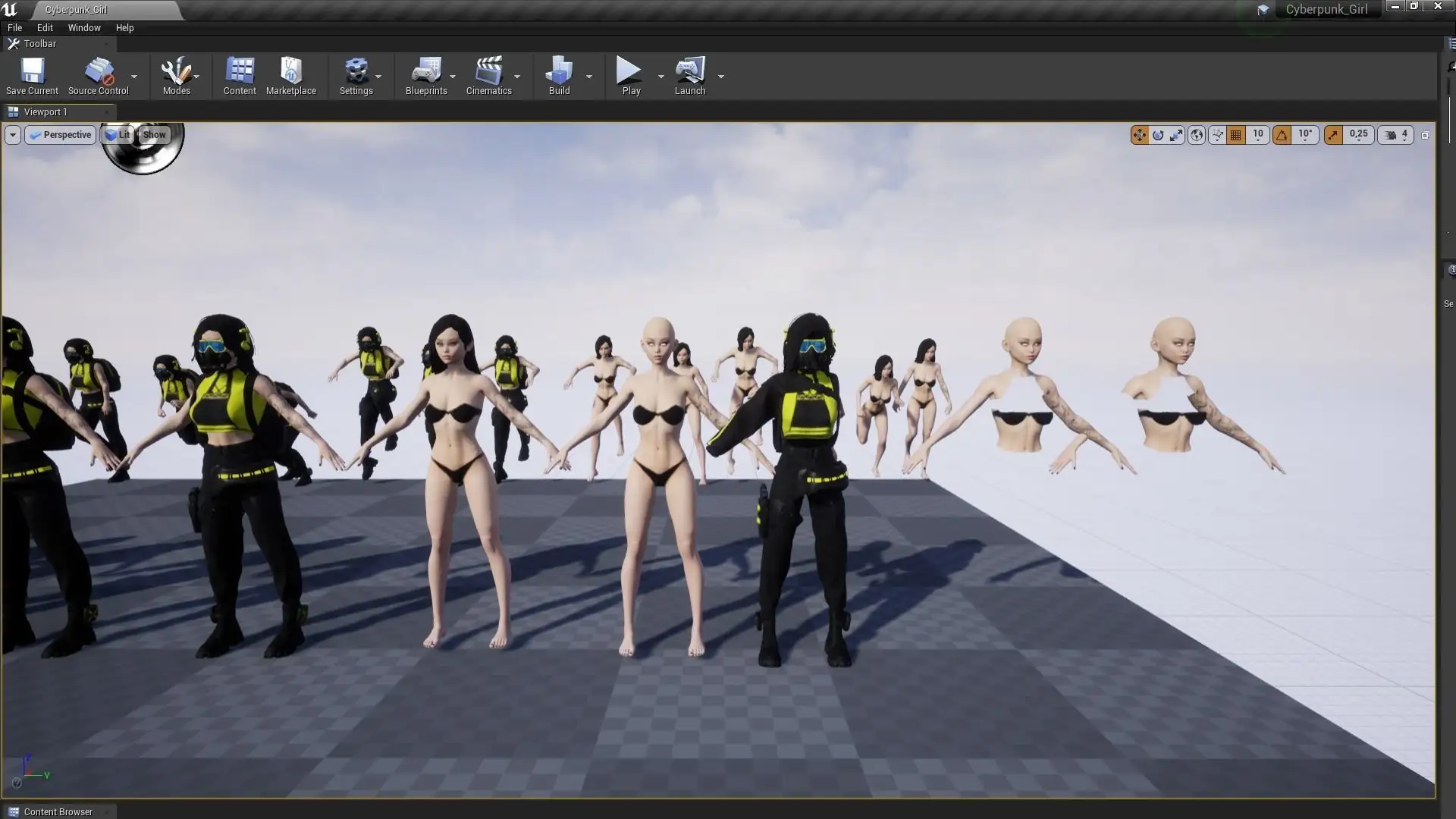Toggle rotation angle snapping
Viewport: 1456px width, 819px height.
coord(1282,135)
